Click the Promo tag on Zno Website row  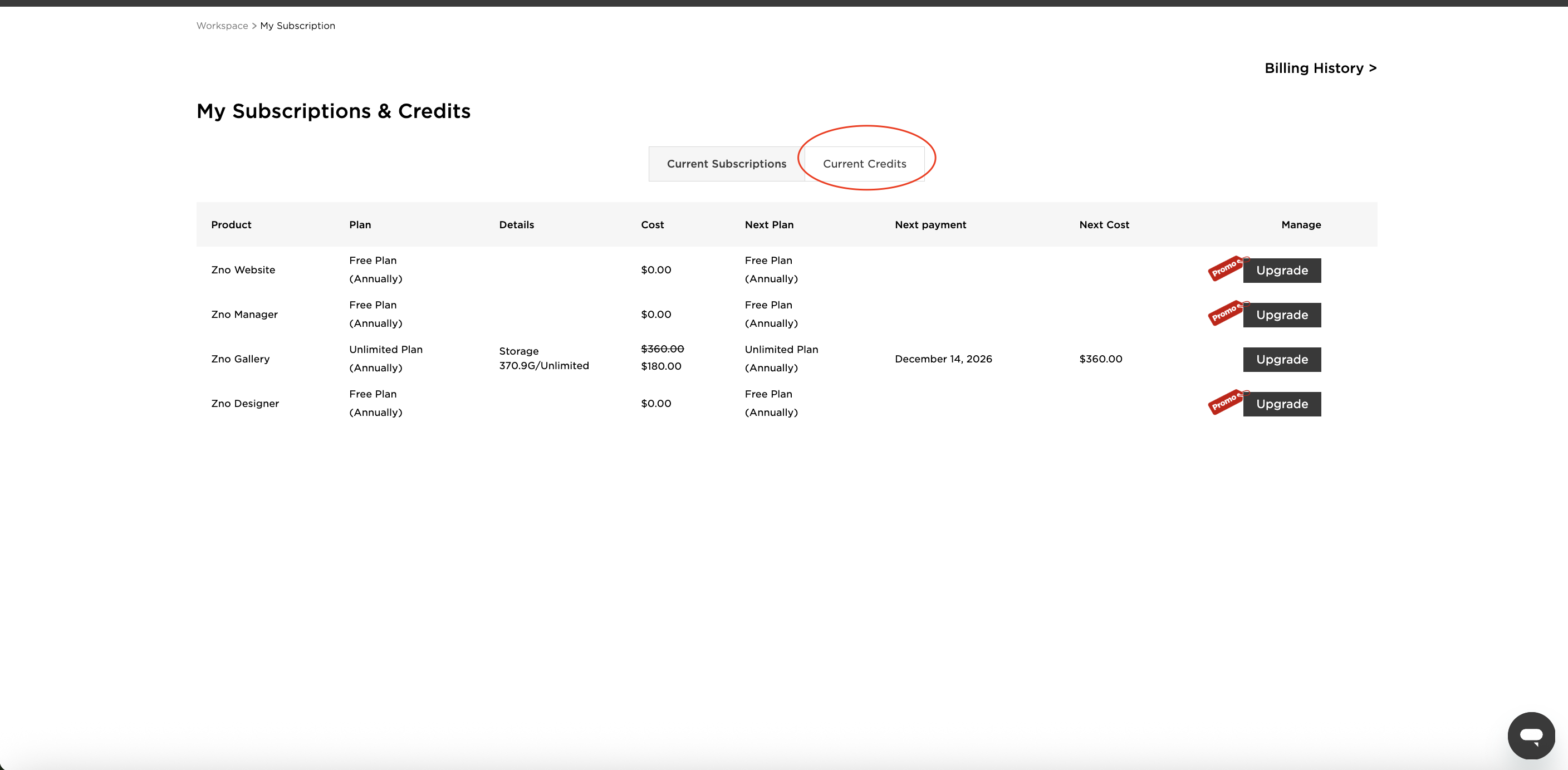click(1226, 268)
